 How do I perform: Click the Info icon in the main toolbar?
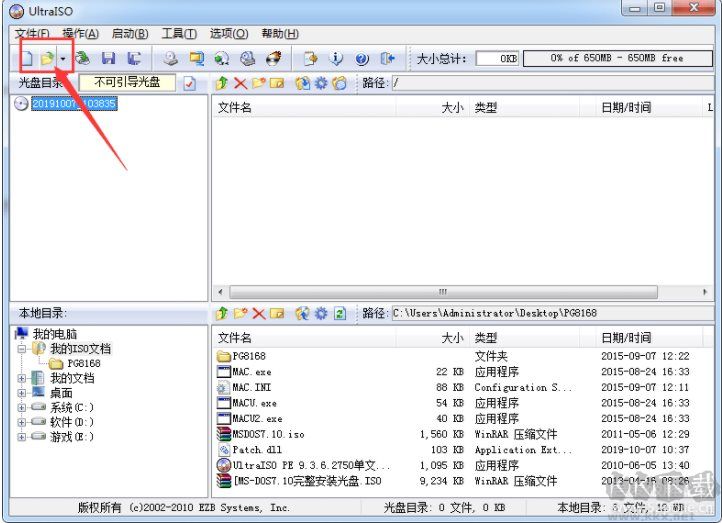point(337,59)
